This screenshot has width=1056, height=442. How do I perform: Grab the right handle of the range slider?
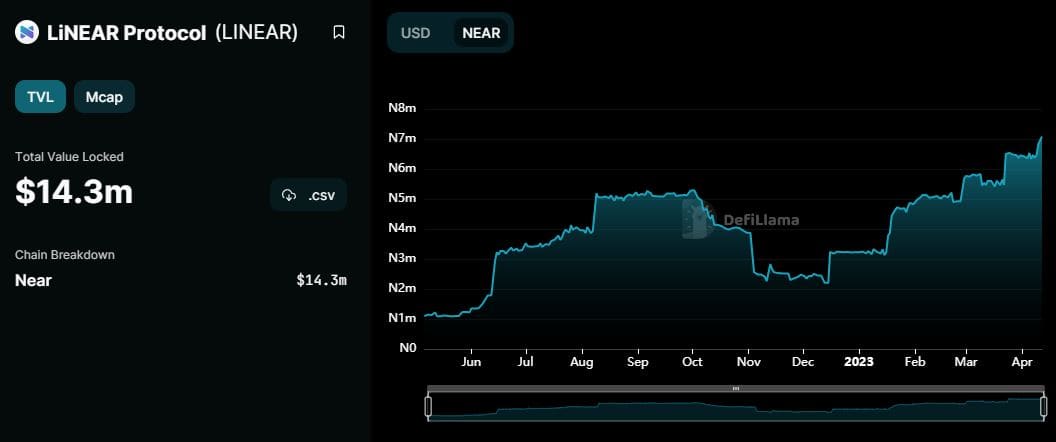coord(1044,406)
